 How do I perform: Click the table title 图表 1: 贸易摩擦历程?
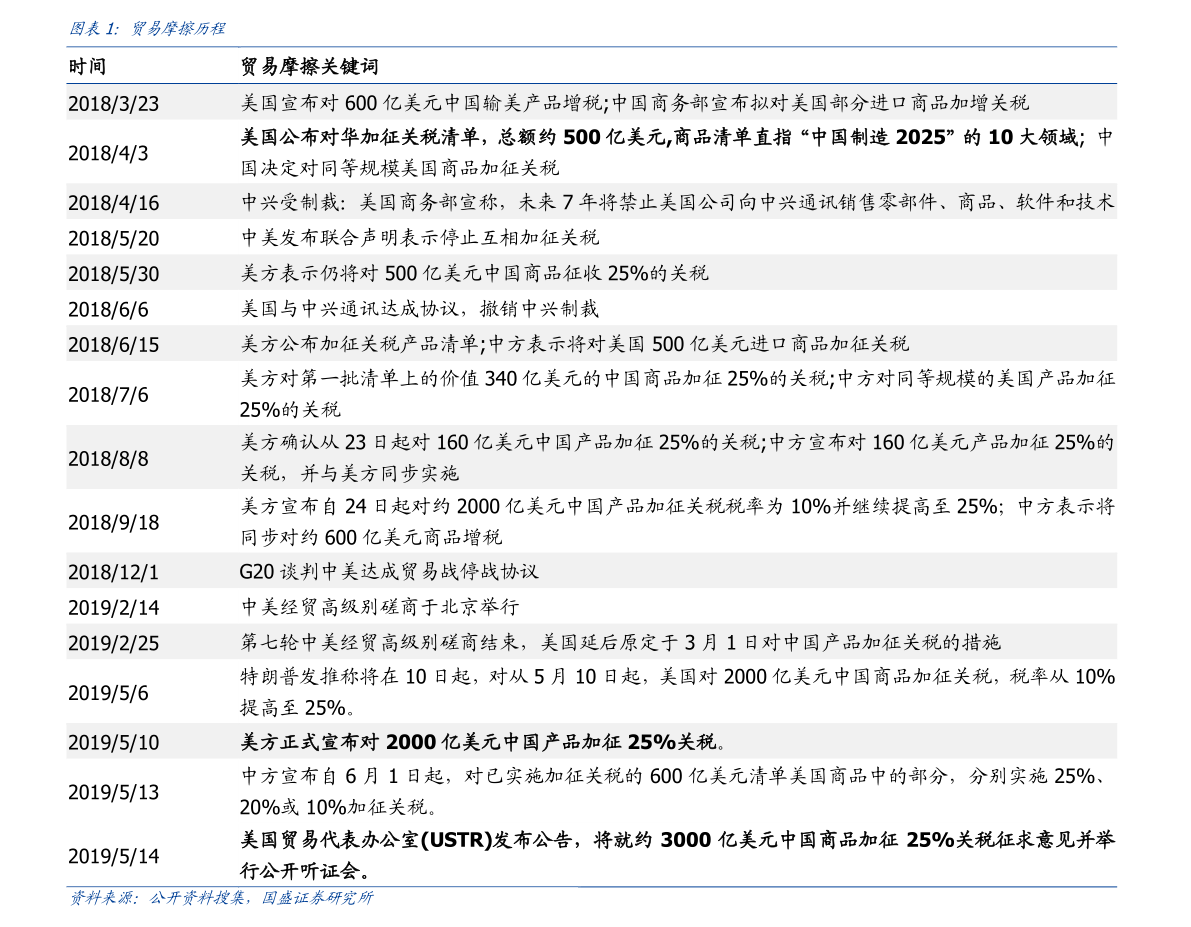[x=147, y=29]
